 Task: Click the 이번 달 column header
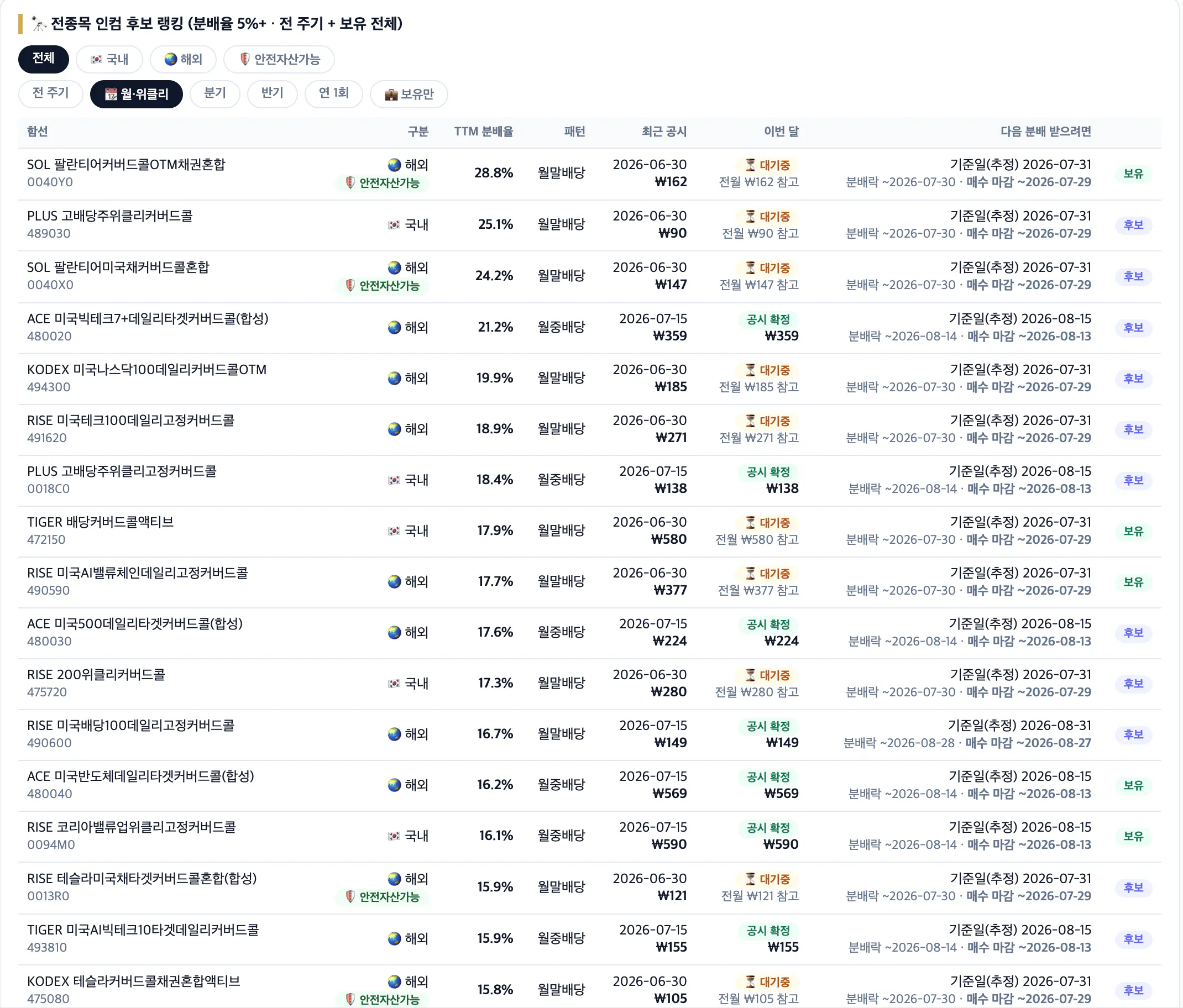coord(781,132)
